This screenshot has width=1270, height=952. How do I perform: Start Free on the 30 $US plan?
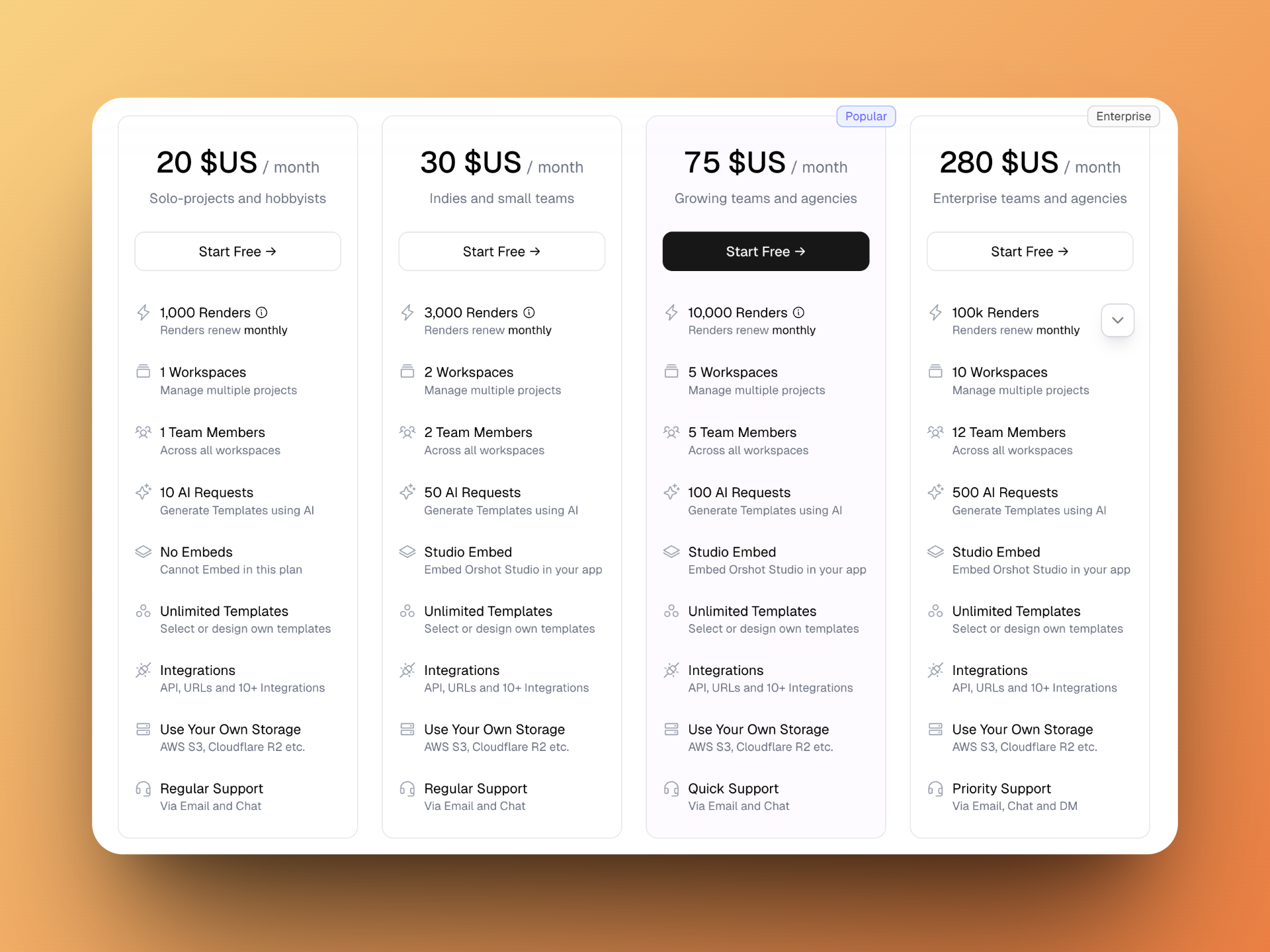tap(501, 251)
